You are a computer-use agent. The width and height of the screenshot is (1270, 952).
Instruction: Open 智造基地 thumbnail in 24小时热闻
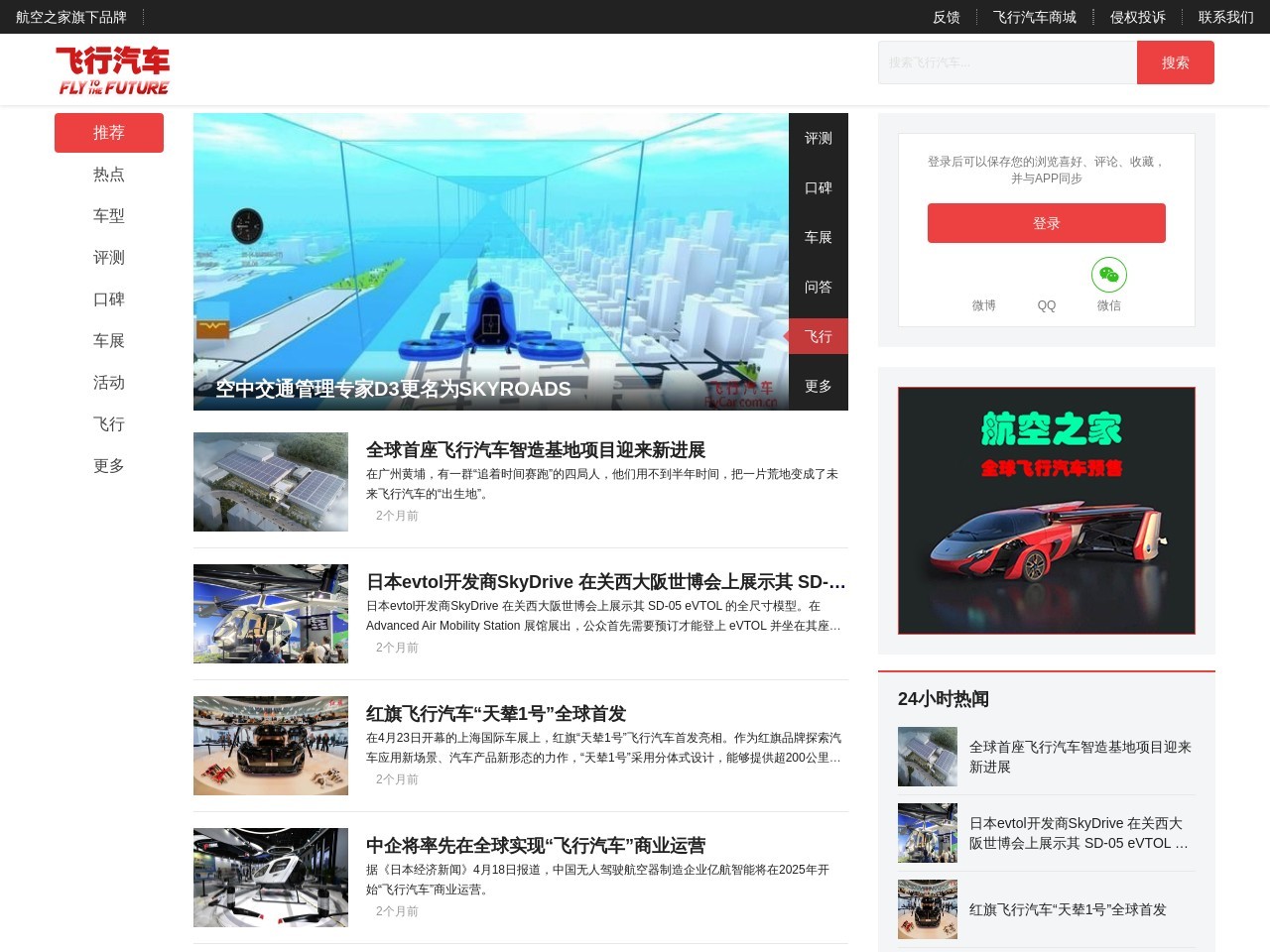pos(928,757)
